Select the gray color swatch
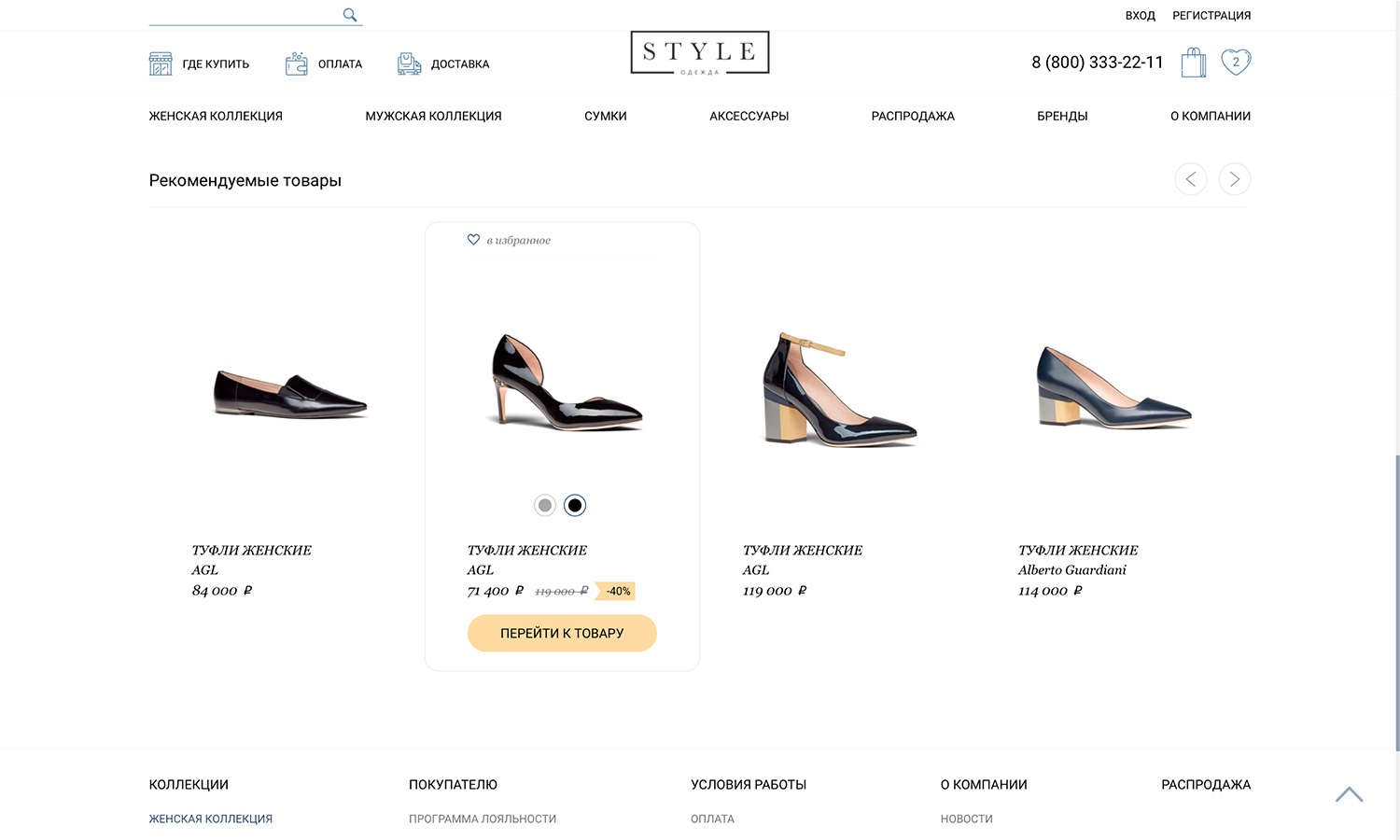 [x=545, y=505]
